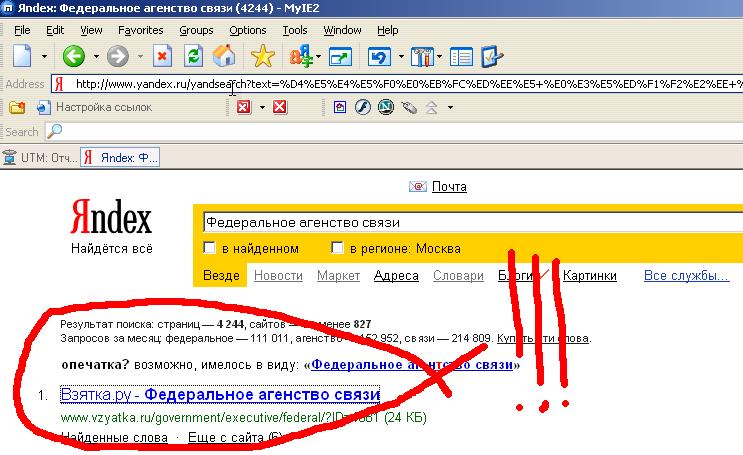Go back with the green Back arrow
743x455 pixels.
tap(74, 56)
